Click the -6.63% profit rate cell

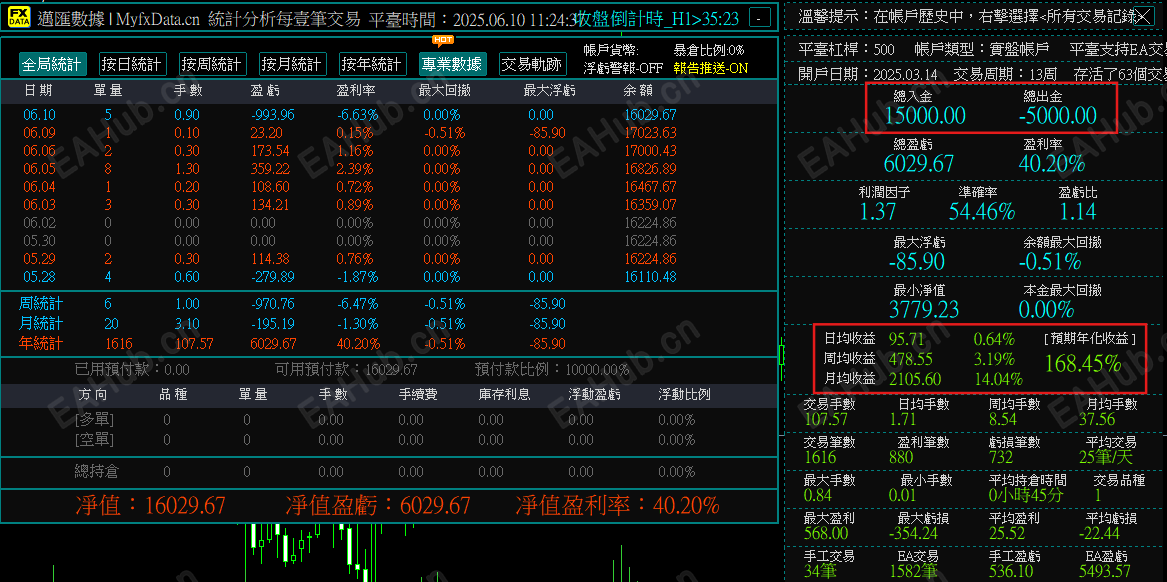357,115
